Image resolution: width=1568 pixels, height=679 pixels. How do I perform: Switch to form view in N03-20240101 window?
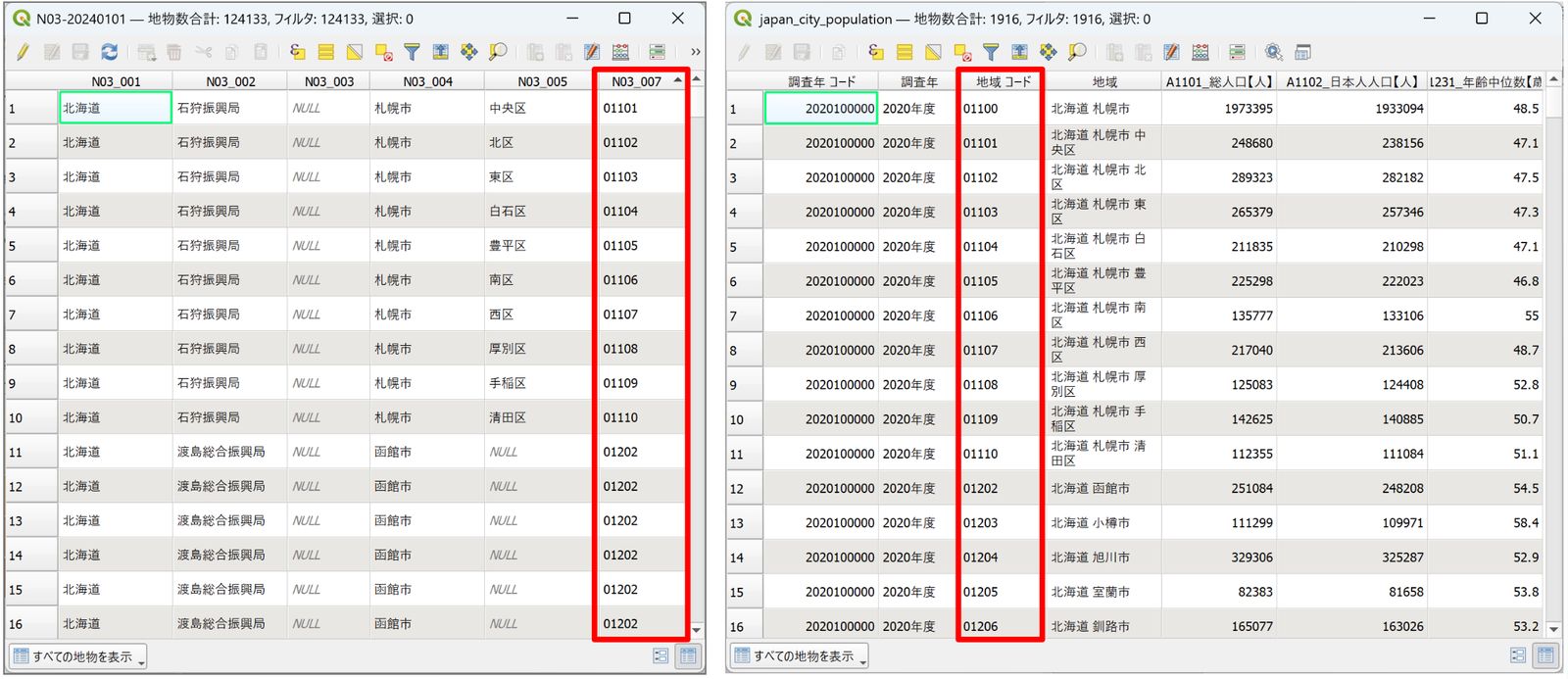point(661,655)
